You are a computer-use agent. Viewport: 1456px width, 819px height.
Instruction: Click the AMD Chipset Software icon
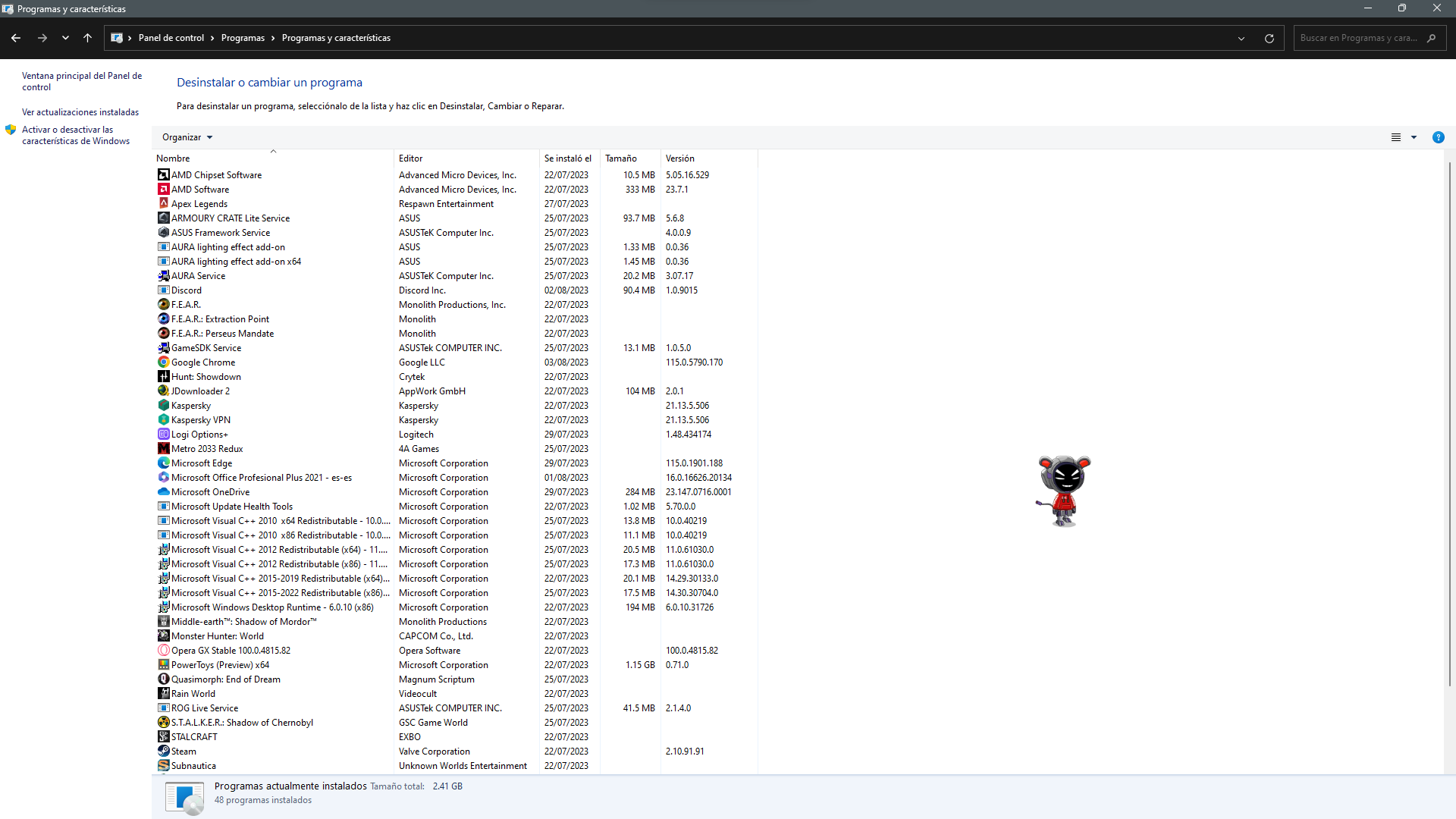click(163, 175)
